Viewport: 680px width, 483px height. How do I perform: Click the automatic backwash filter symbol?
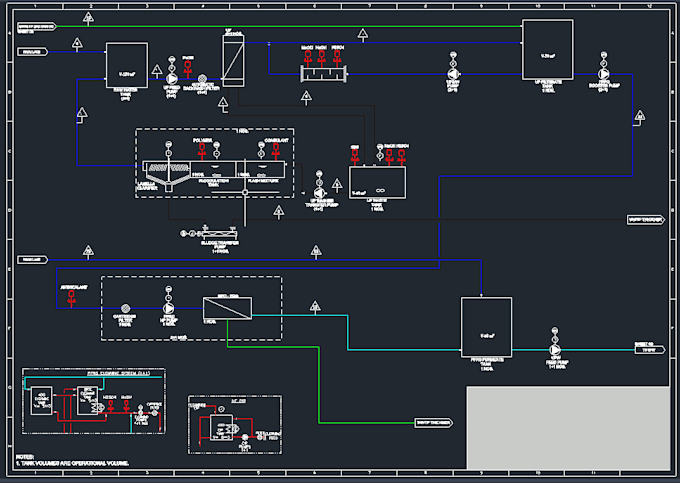pyautogui.click(x=202, y=79)
